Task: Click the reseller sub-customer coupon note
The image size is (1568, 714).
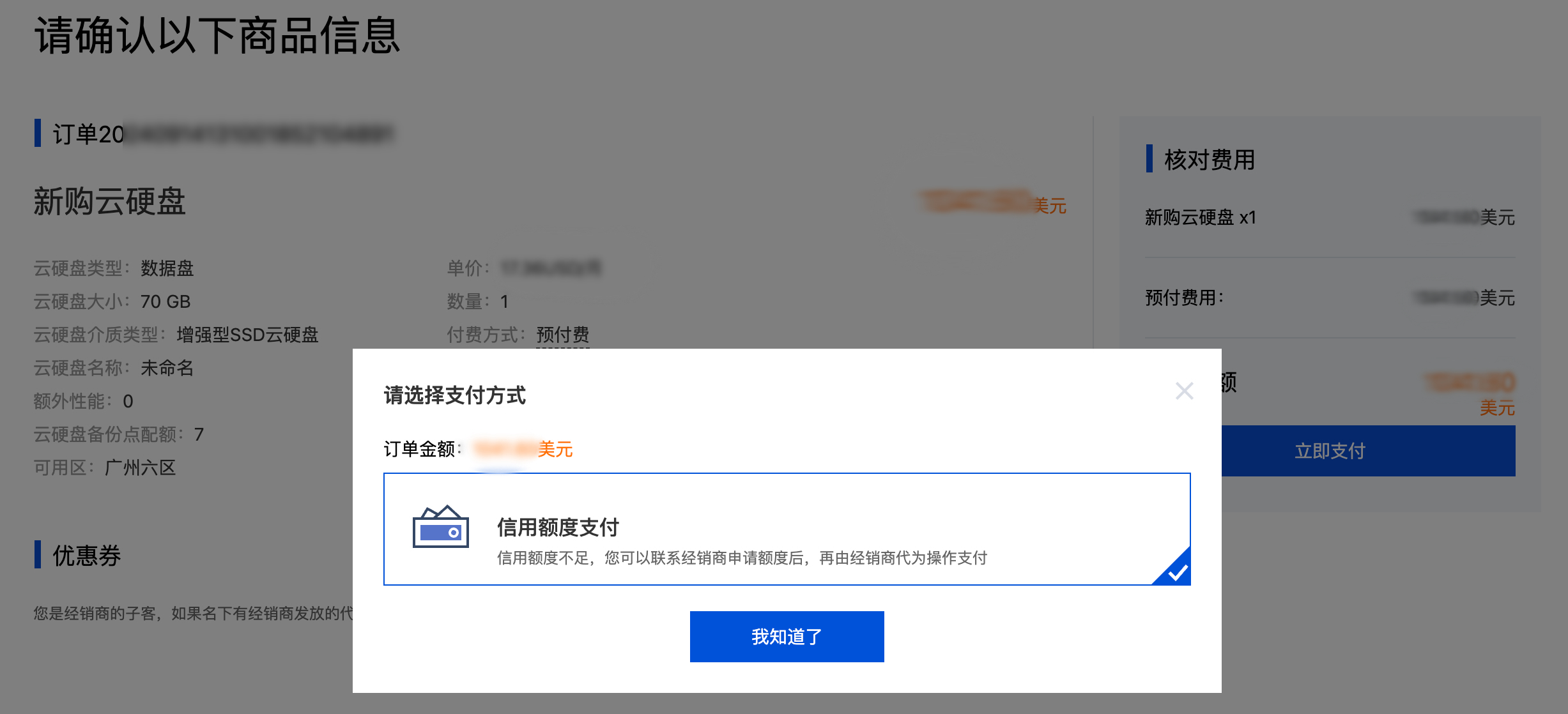Action: (193, 613)
